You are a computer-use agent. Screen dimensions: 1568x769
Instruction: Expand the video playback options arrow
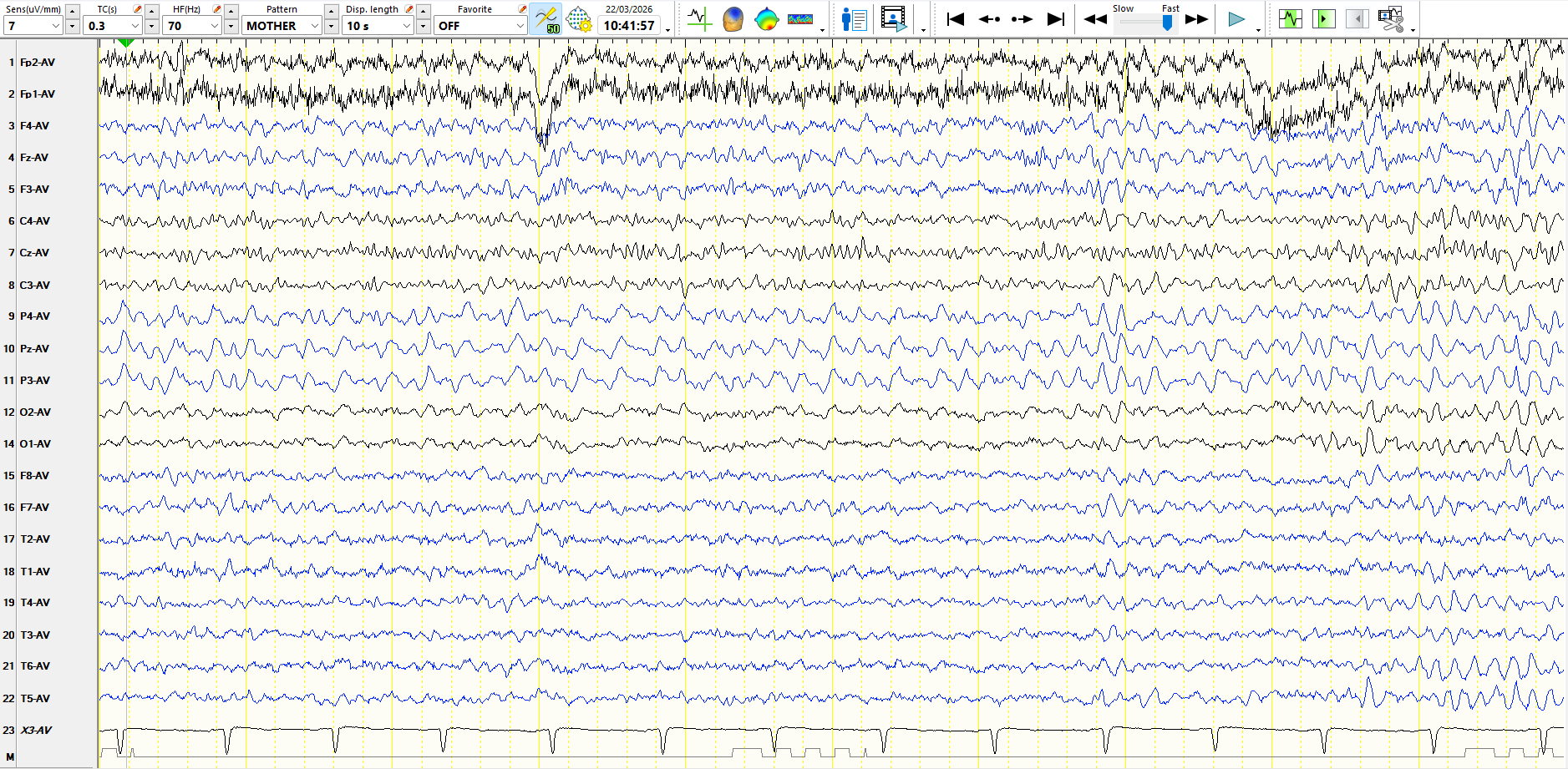(923, 30)
